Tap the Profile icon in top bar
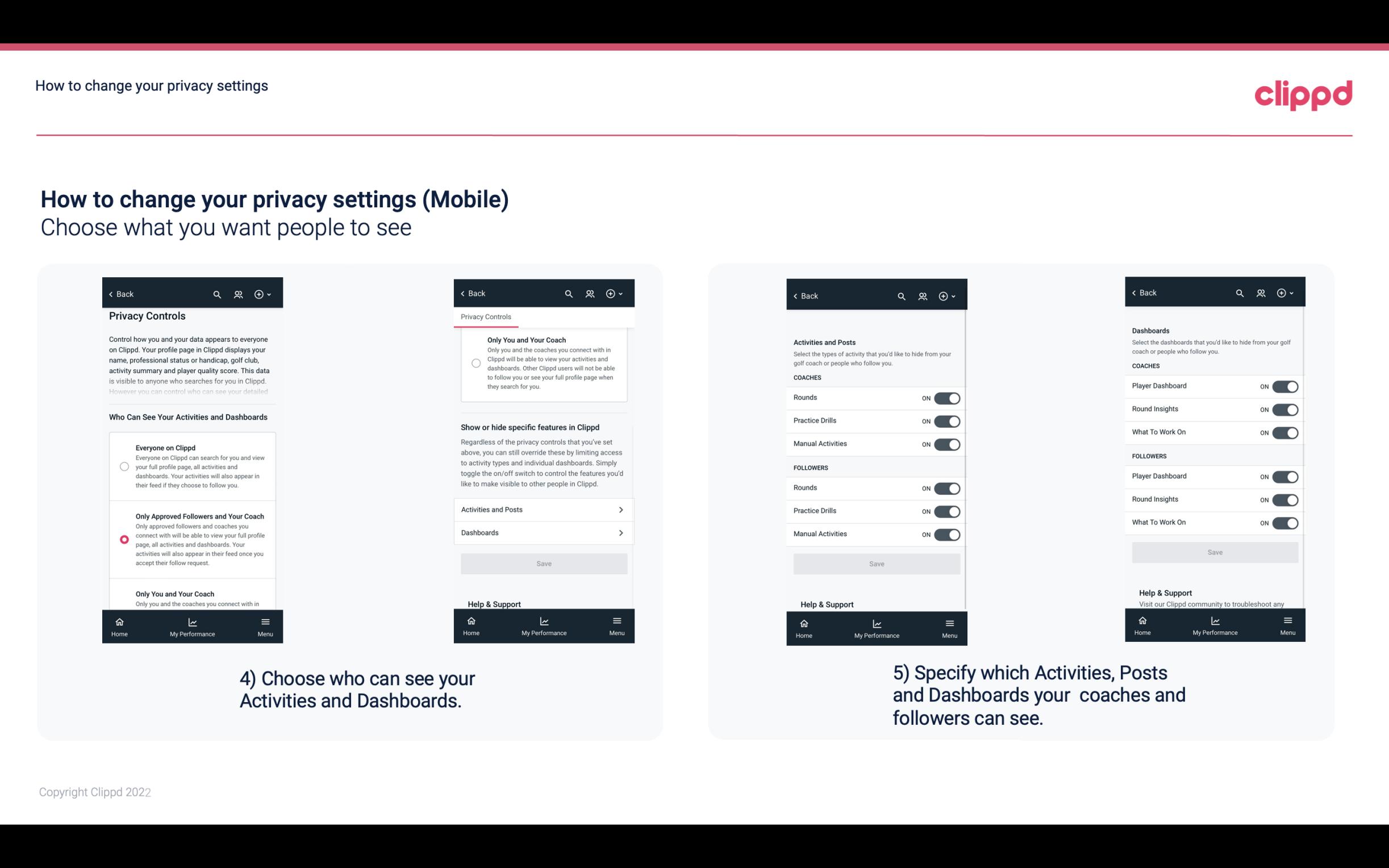This screenshot has width=1389, height=868. tap(237, 293)
